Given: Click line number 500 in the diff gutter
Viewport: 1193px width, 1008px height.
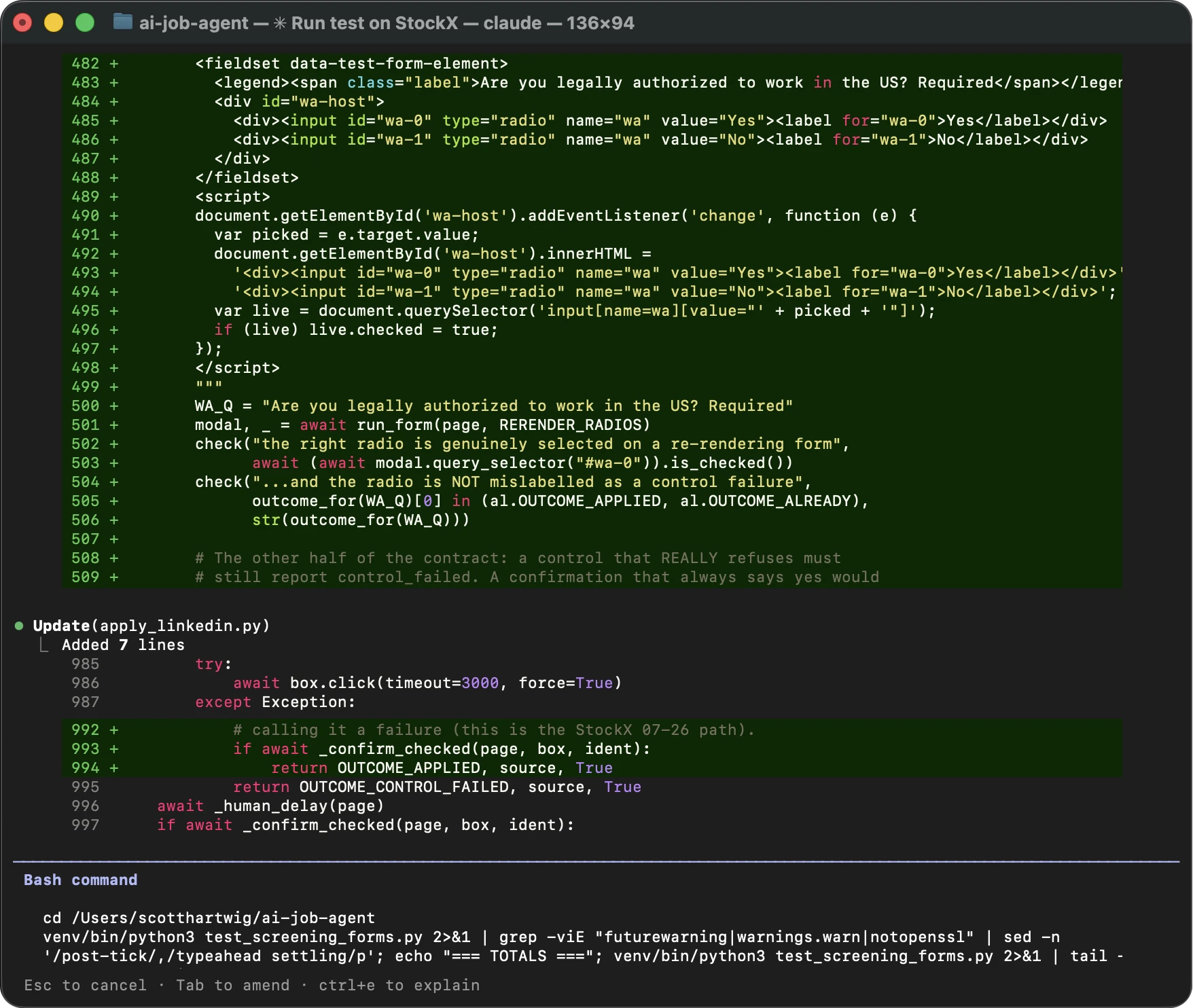Looking at the screenshot, I should pyautogui.click(x=86, y=406).
